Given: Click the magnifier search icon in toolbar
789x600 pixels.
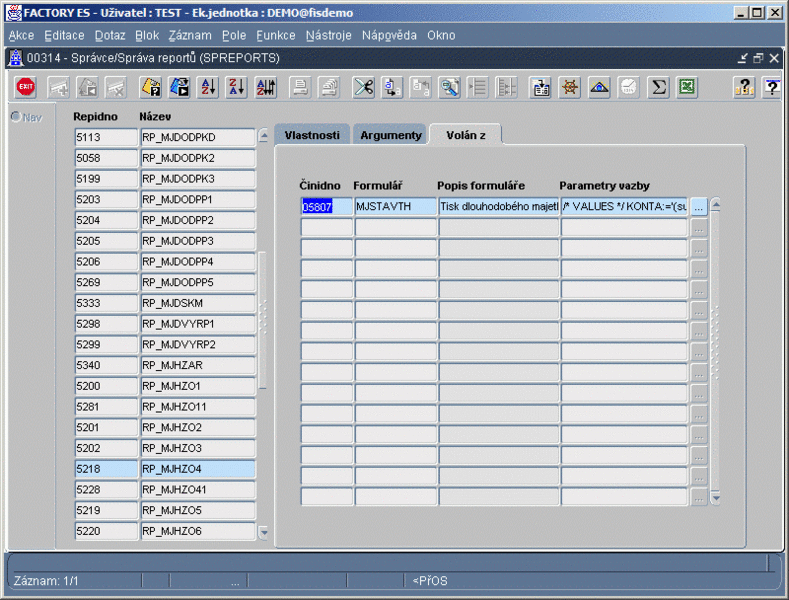Looking at the screenshot, I should click(x=450, y=88).
